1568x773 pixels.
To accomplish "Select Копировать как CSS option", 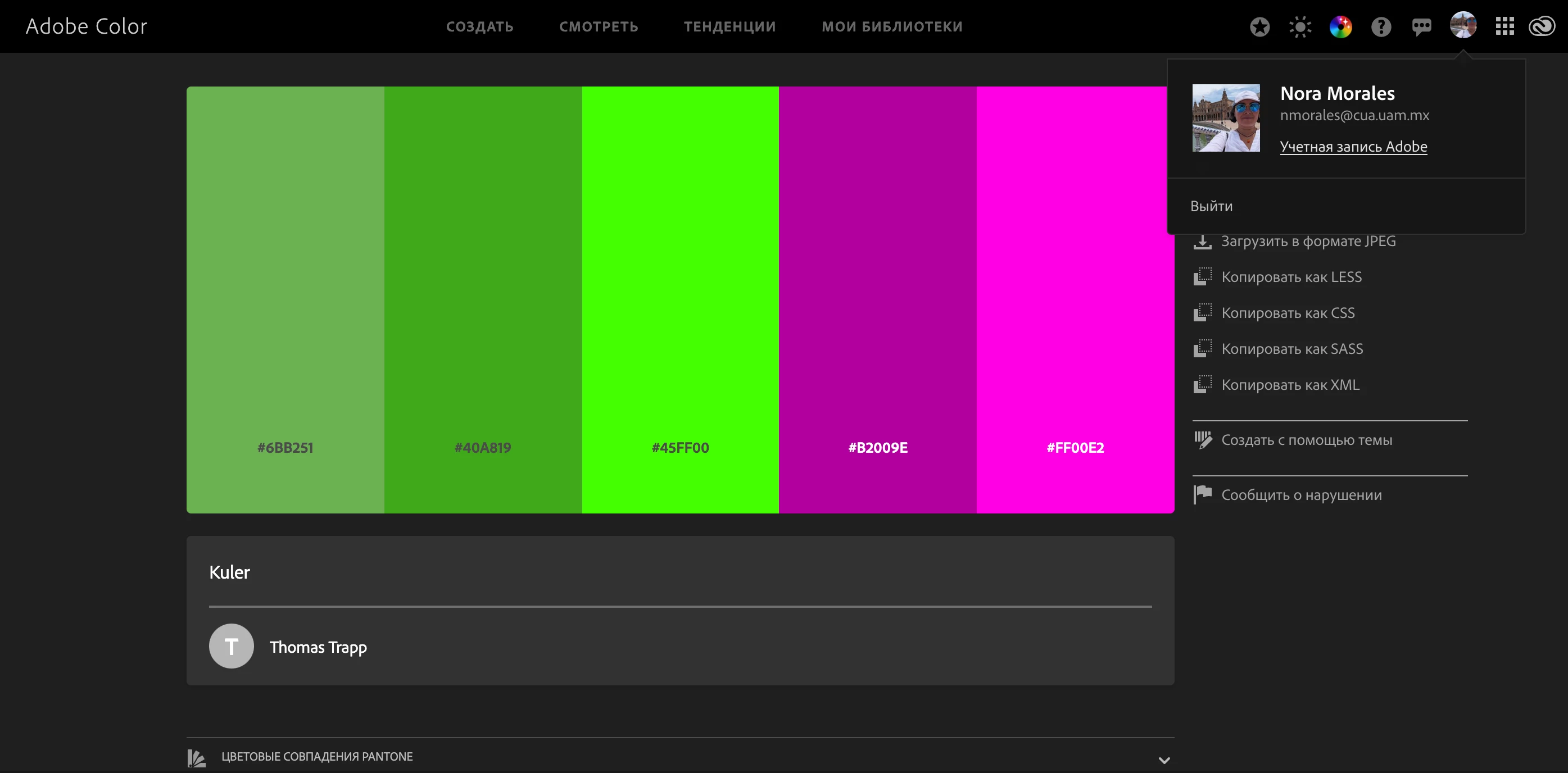I will pos(1288,313).
